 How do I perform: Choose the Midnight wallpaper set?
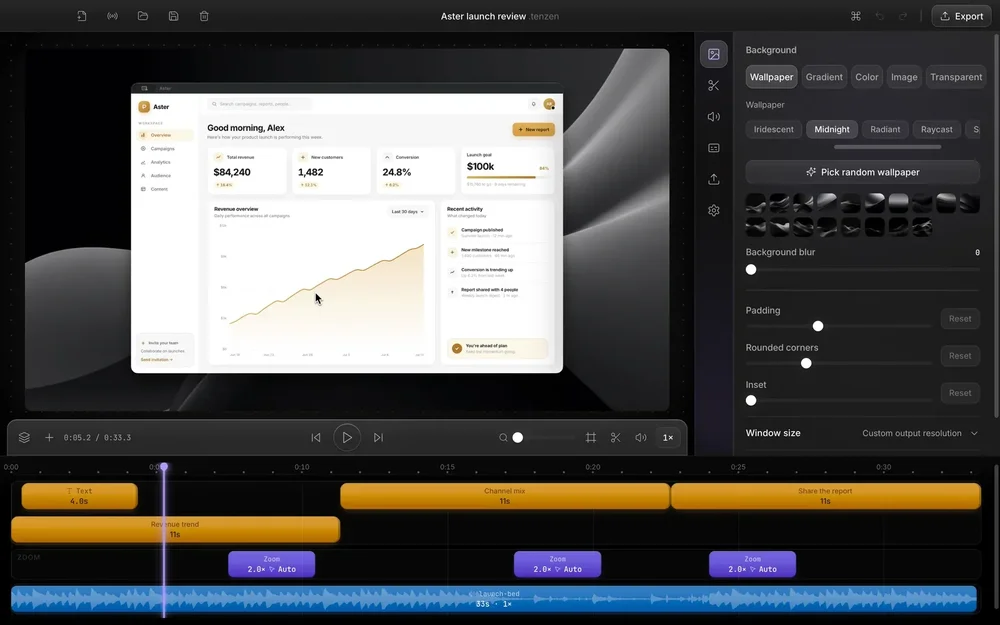click(x=832, y=129)
